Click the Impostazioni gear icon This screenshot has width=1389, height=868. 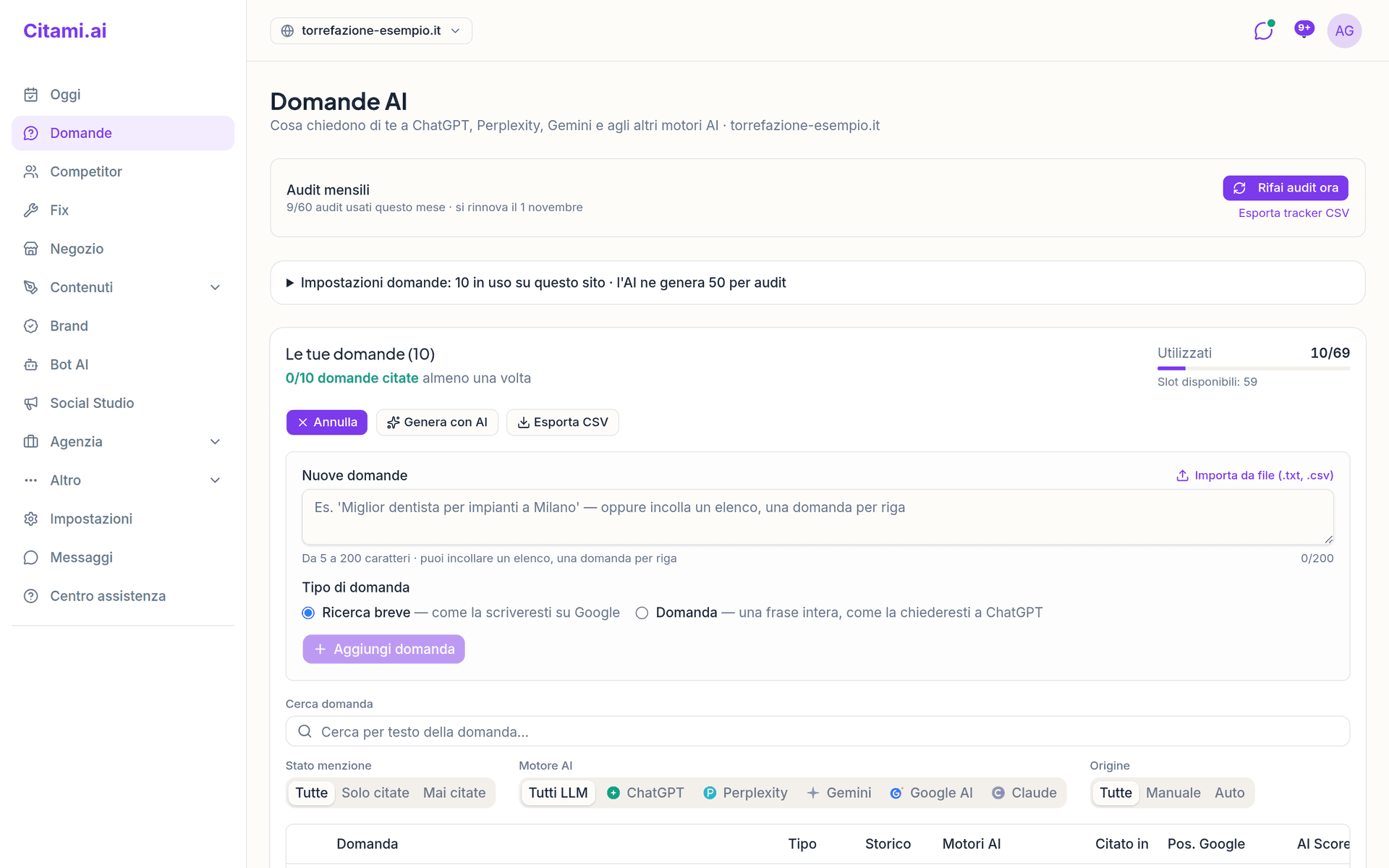30,519
